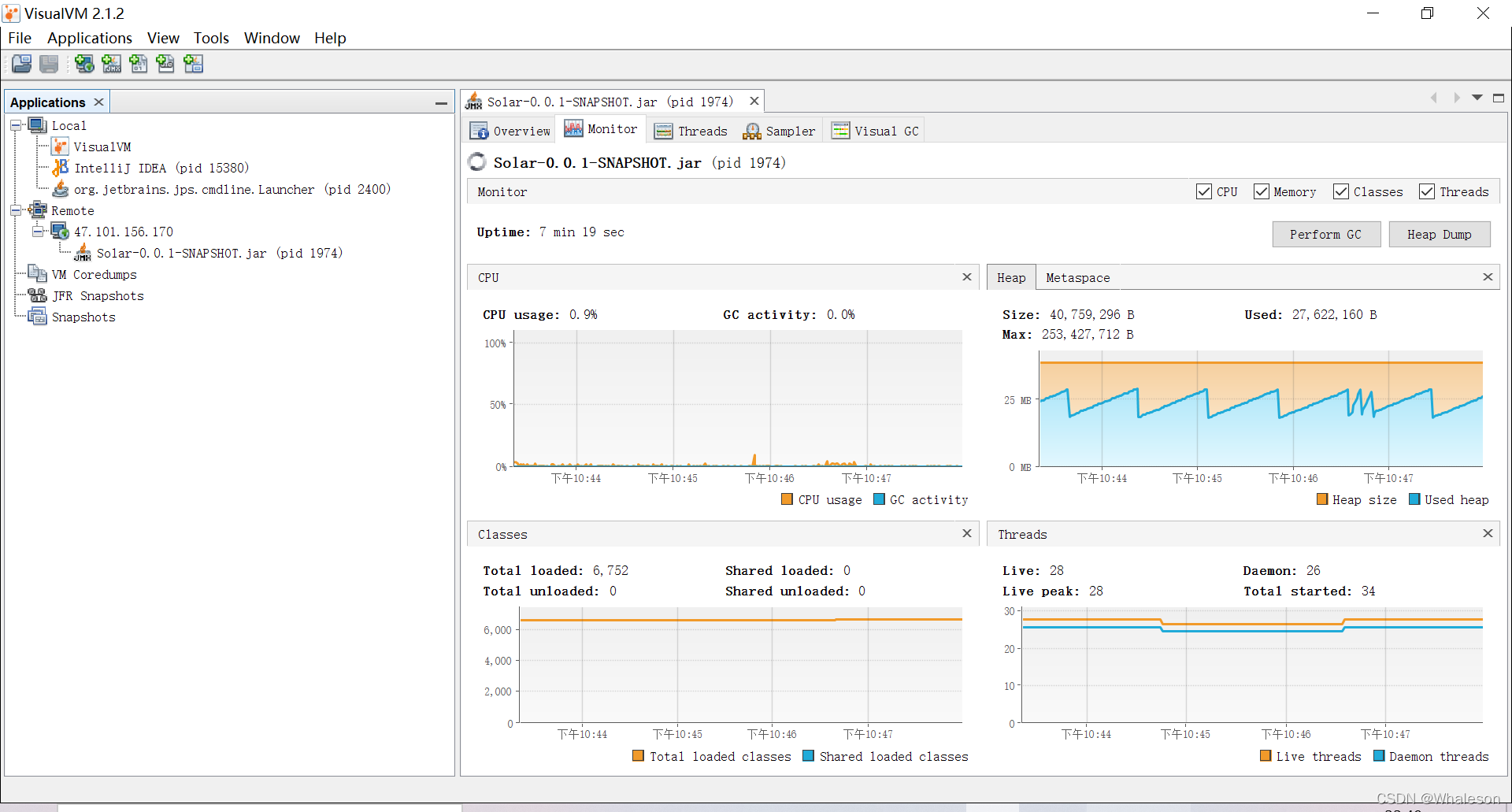
Task: Click the Java cup icon for Launcher
Action: 60,189
